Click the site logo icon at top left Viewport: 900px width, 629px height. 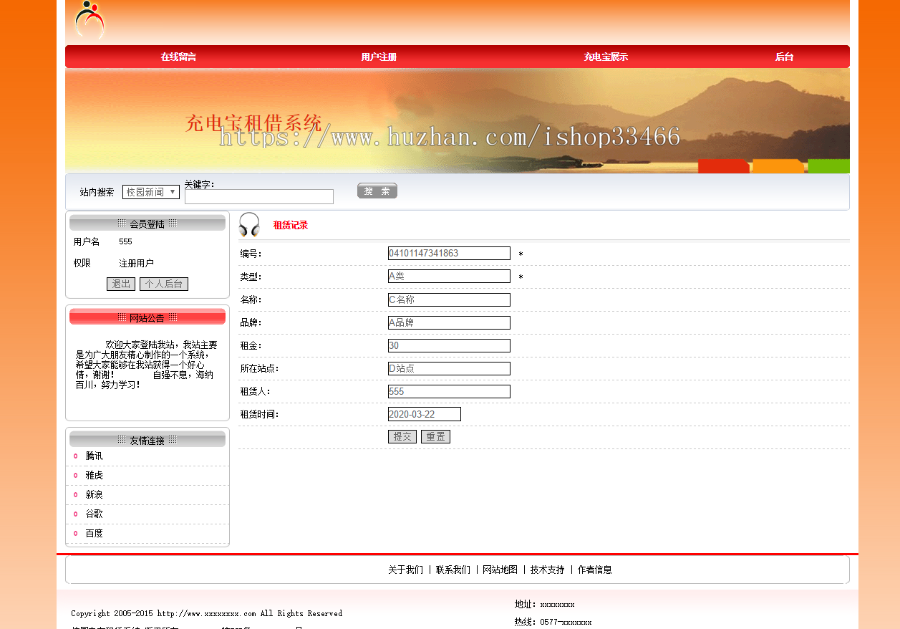click(88, 21)
